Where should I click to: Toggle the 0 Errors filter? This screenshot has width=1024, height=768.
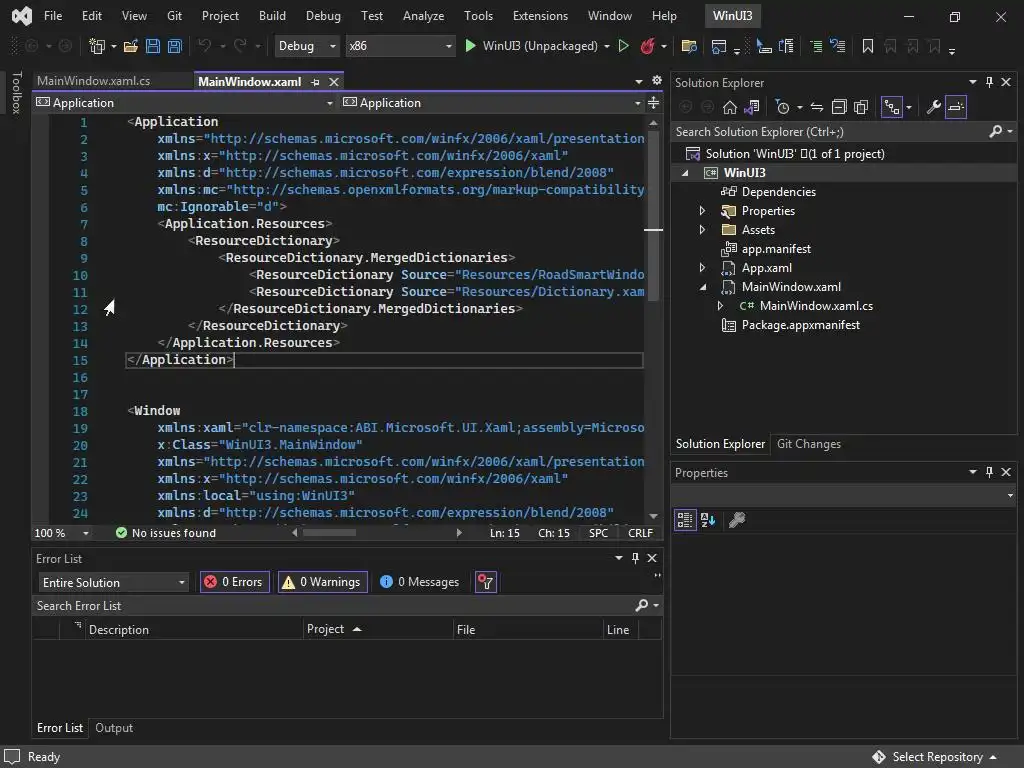[x=234, y=582]
